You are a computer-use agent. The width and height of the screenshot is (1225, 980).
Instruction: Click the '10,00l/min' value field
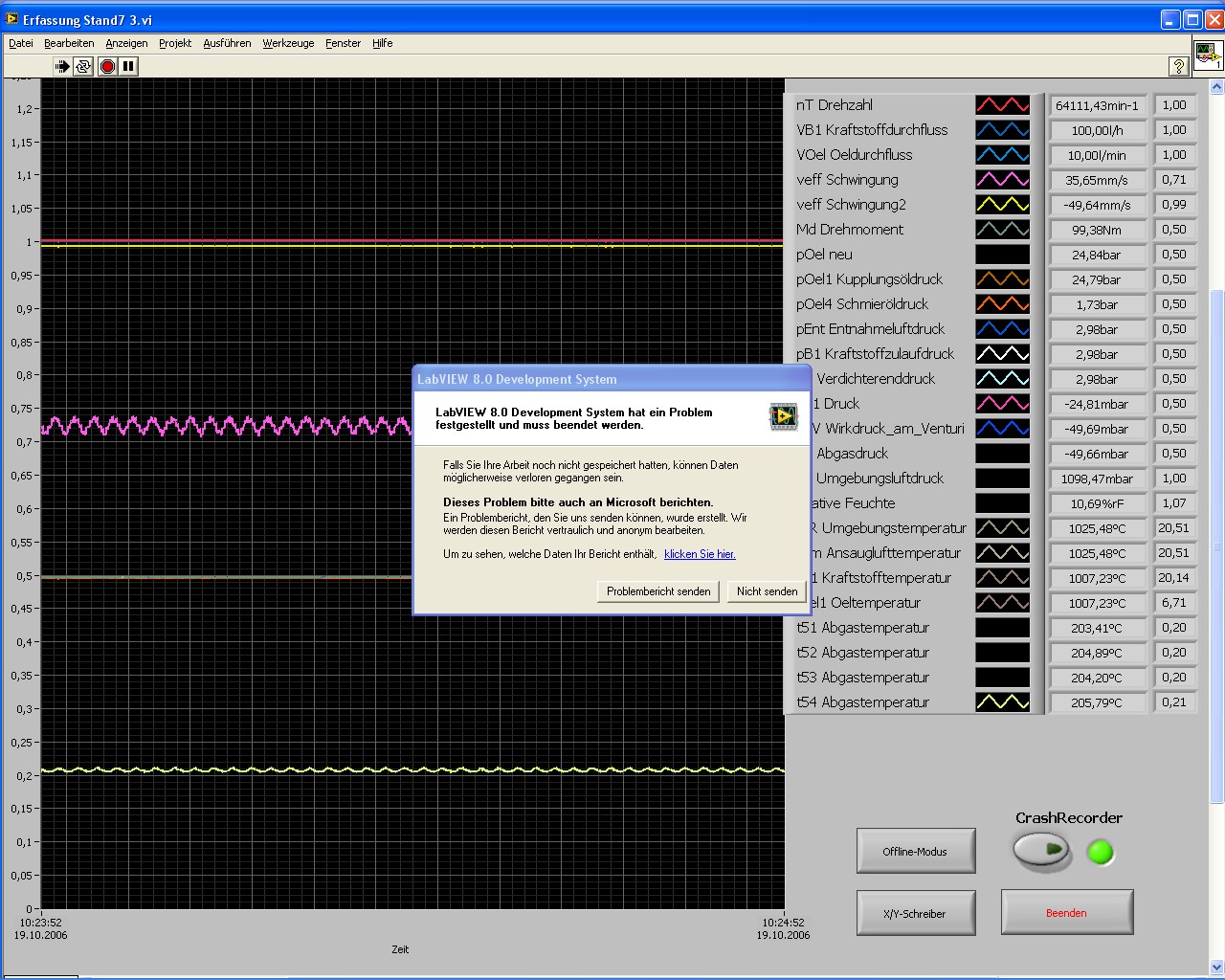point(1098,156)
